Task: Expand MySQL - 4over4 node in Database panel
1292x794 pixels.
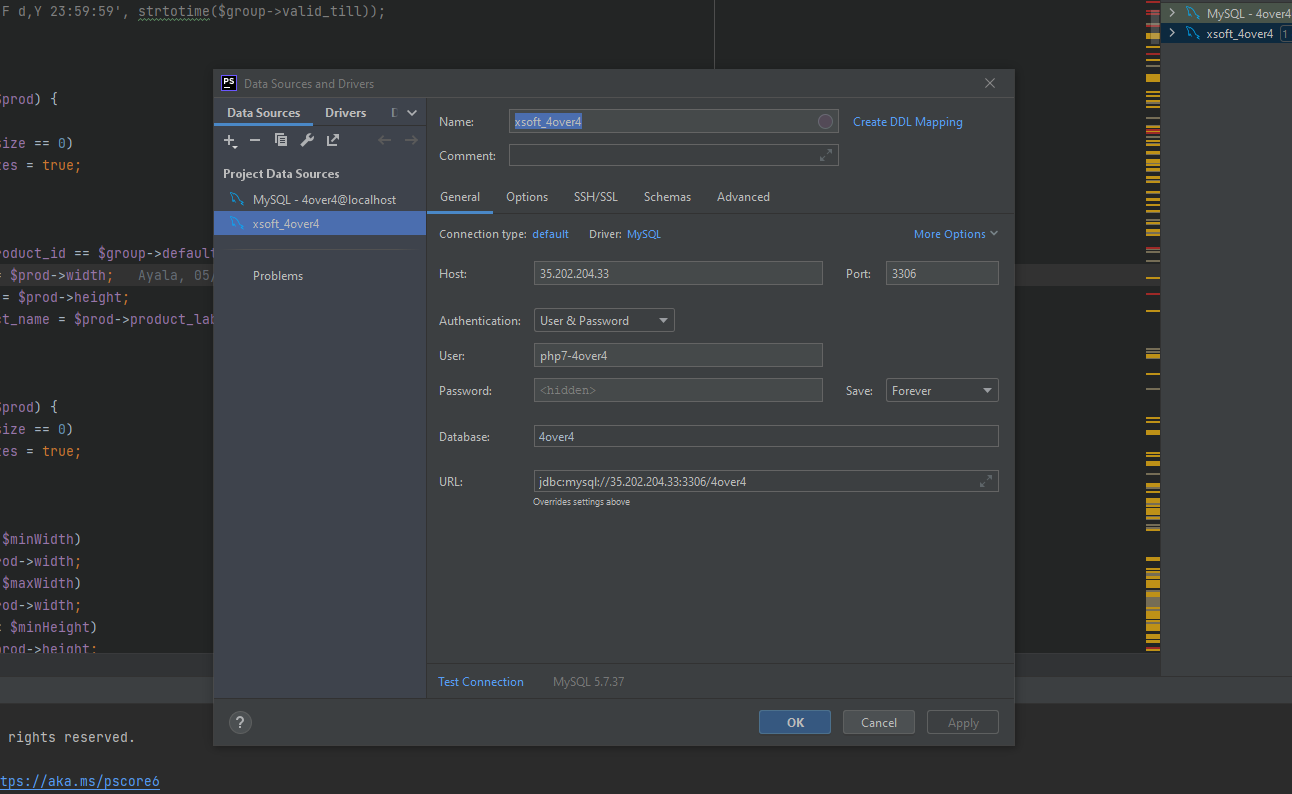Action: pos(1172,13)
